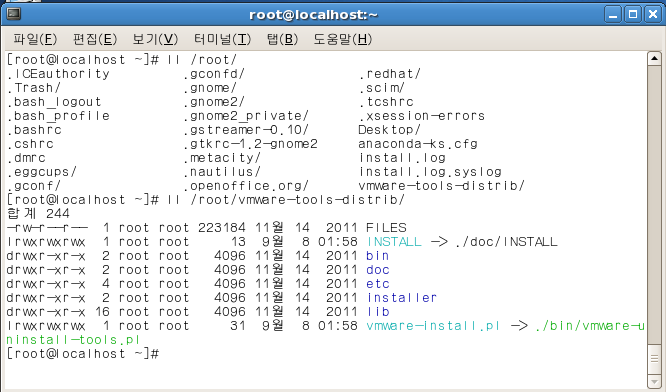Click the scrollbar up arrow
The height and width of the screenshot is (392, 666).
coord(654,59)
